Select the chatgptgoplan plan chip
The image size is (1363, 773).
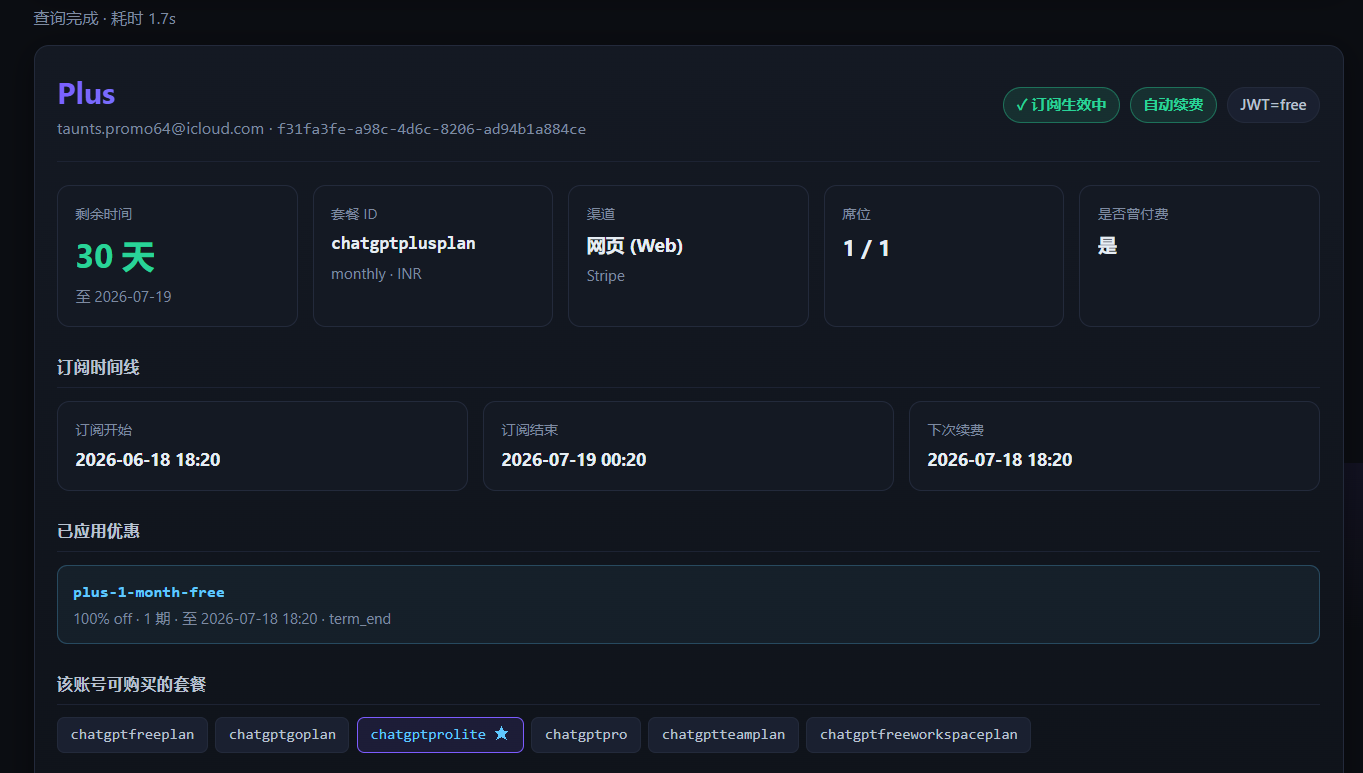click(282, 735)
